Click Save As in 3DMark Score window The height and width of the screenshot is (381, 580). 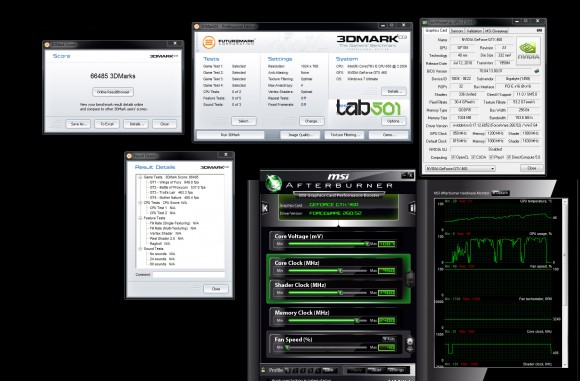tap(78, 124)
